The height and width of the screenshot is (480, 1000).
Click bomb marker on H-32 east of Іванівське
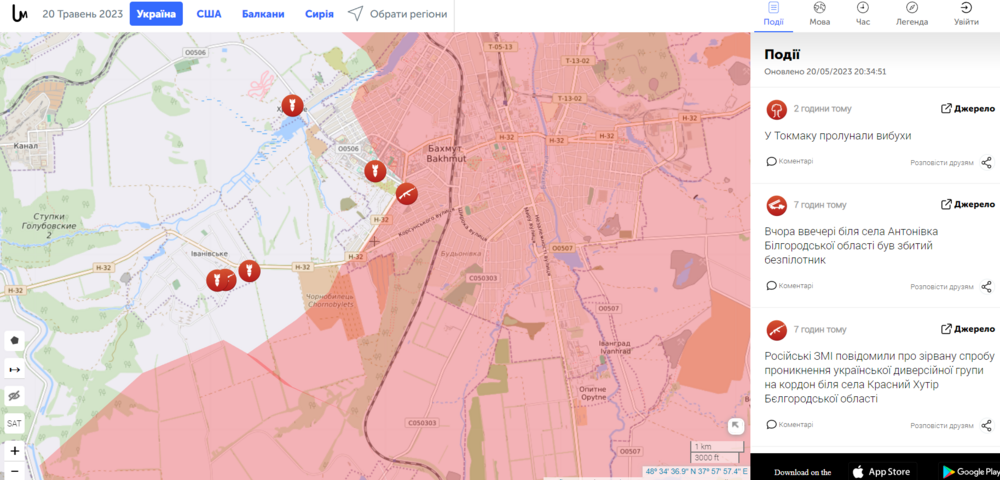pos(249,271)
